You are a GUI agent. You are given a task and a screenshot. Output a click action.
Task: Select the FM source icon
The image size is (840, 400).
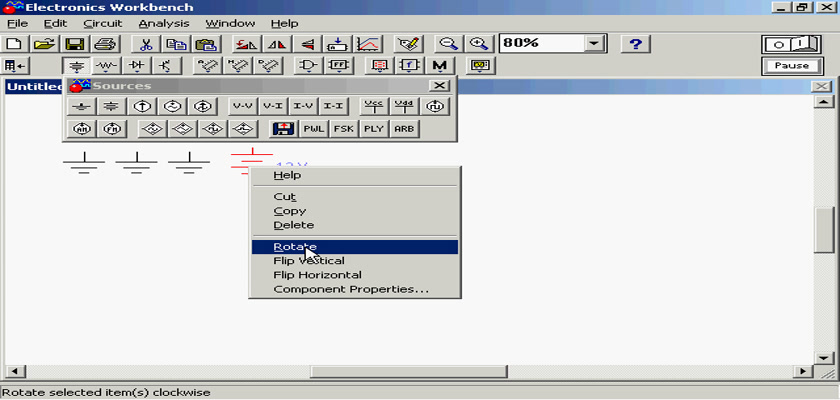111,129
